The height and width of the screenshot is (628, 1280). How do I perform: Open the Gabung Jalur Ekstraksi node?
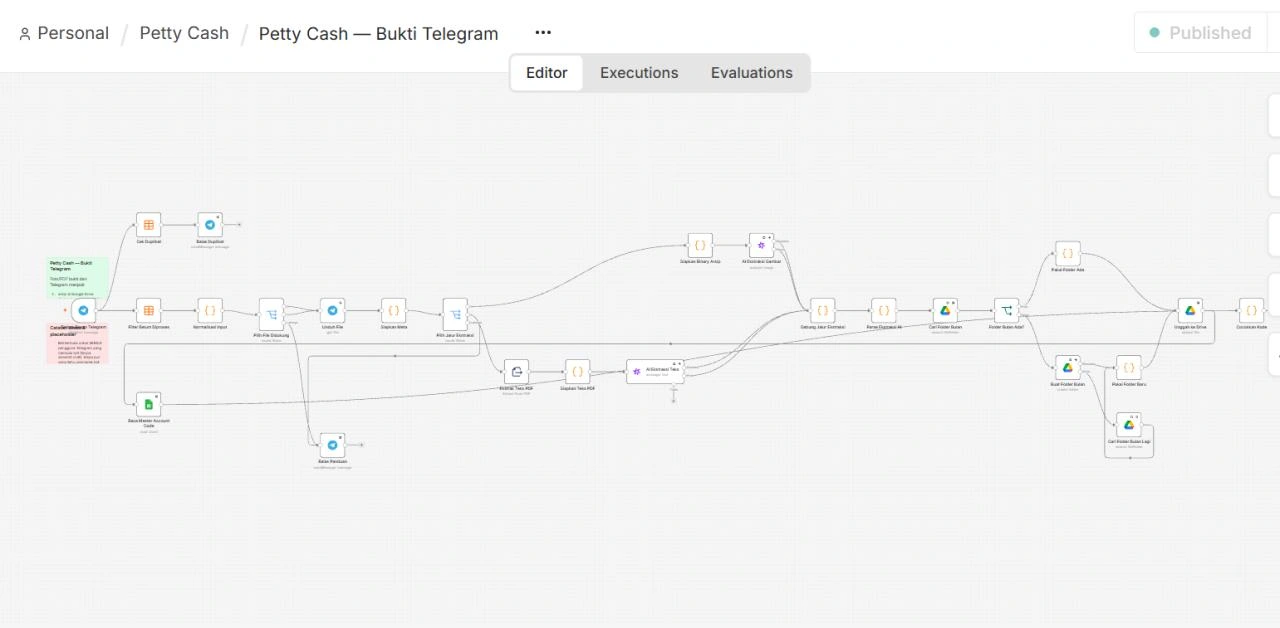click(x=823, y=310)
